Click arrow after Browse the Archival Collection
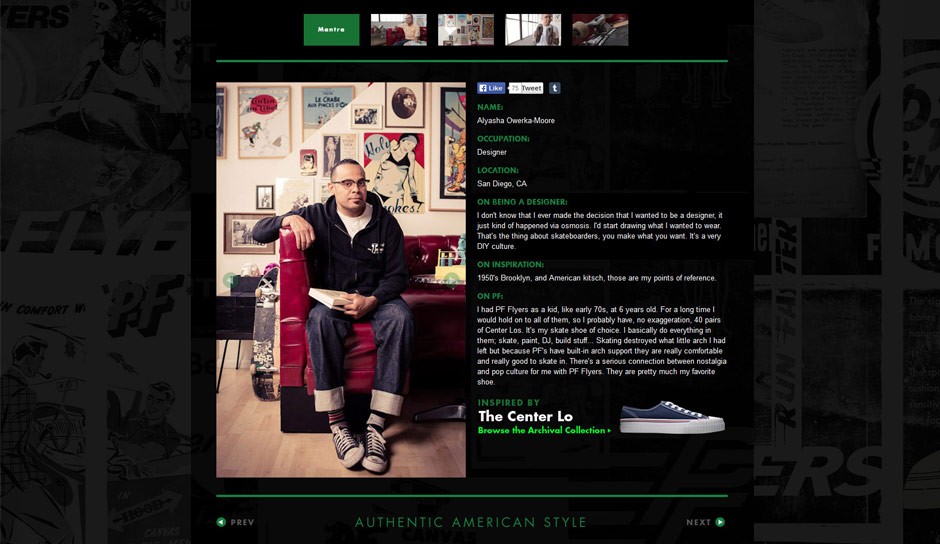This screenshot has width=940, height=544. point(609,431)
